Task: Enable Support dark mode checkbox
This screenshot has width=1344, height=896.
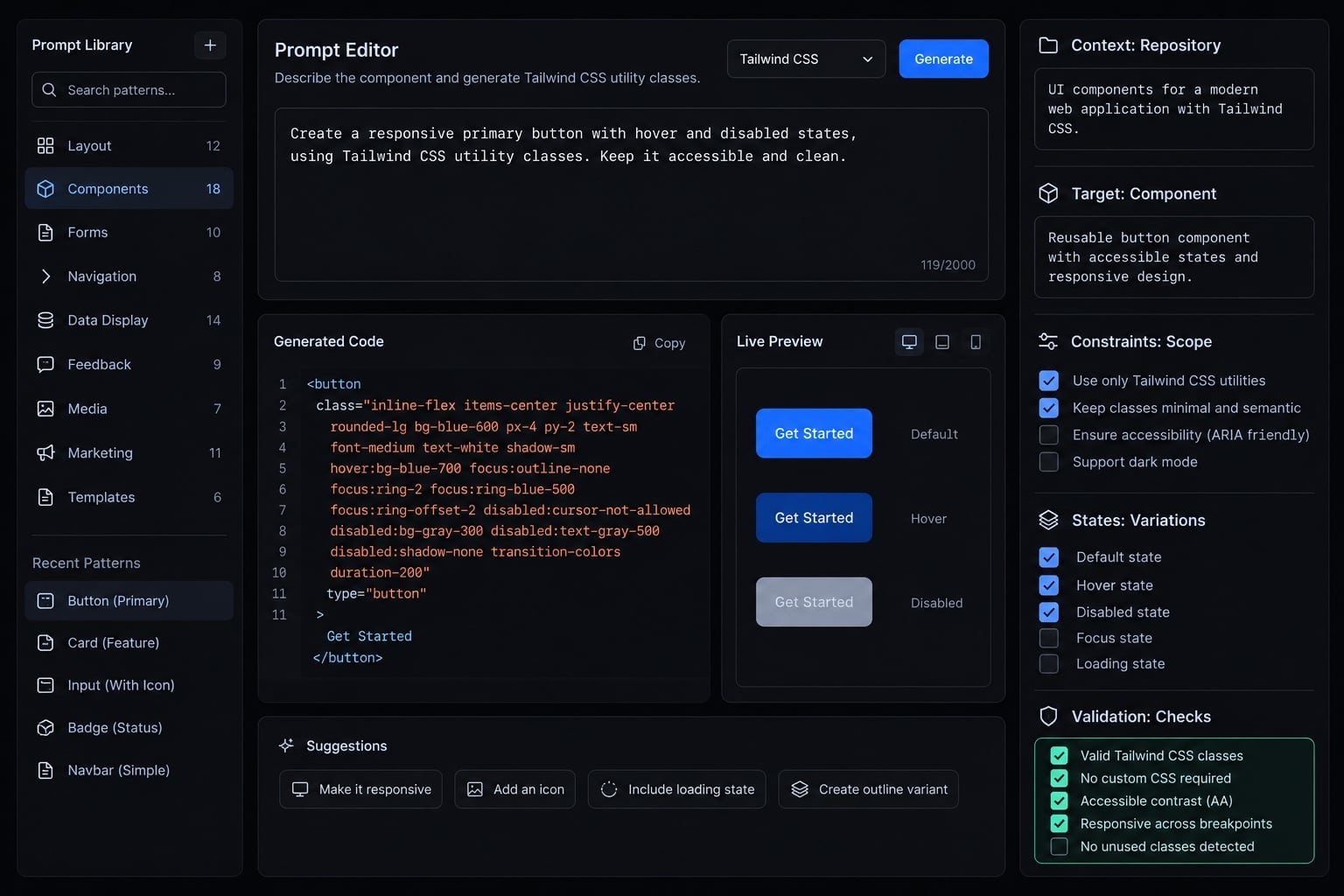Action: (1048, 462)
